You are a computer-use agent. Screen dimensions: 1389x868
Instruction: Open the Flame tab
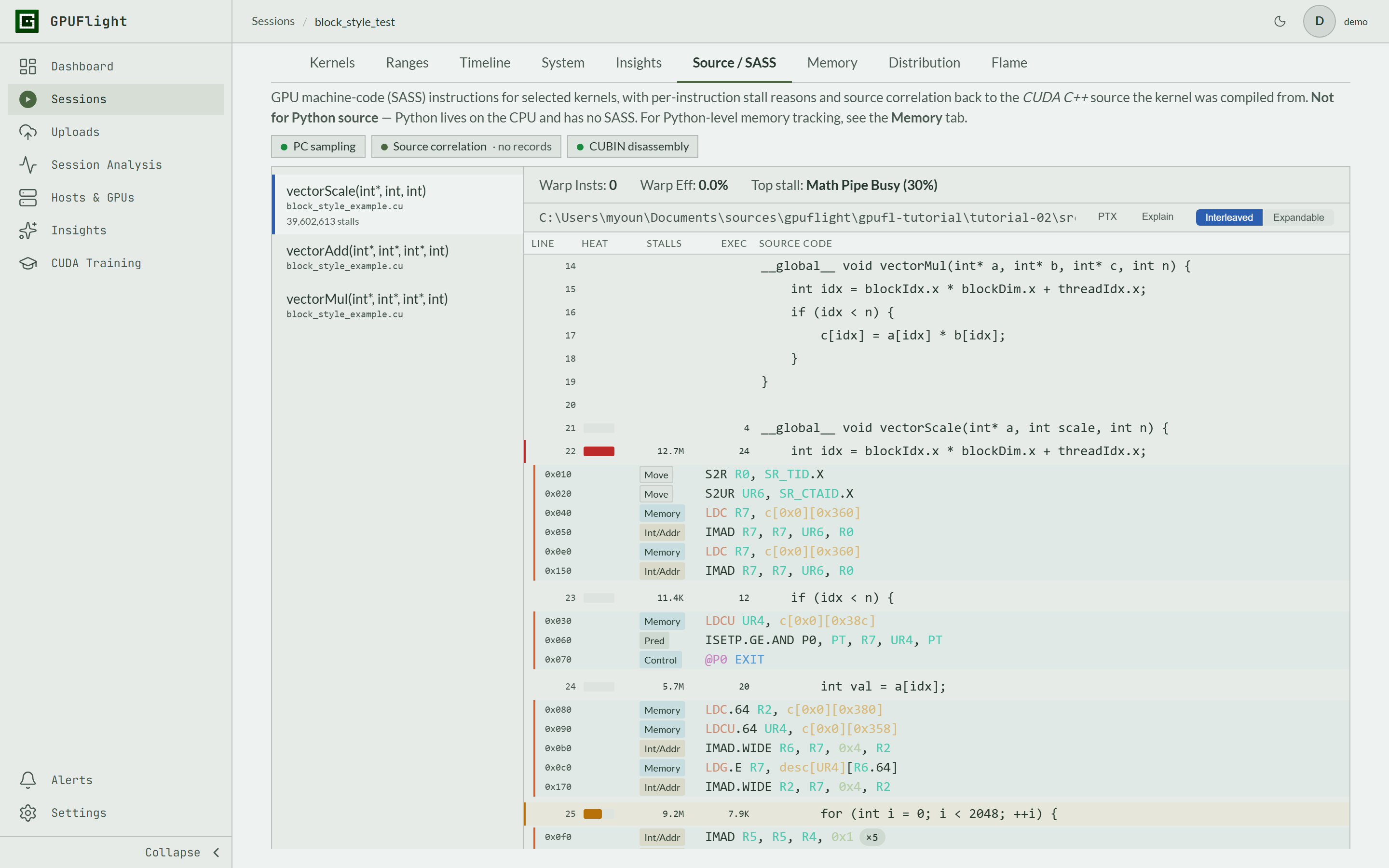coord(1009,63)
